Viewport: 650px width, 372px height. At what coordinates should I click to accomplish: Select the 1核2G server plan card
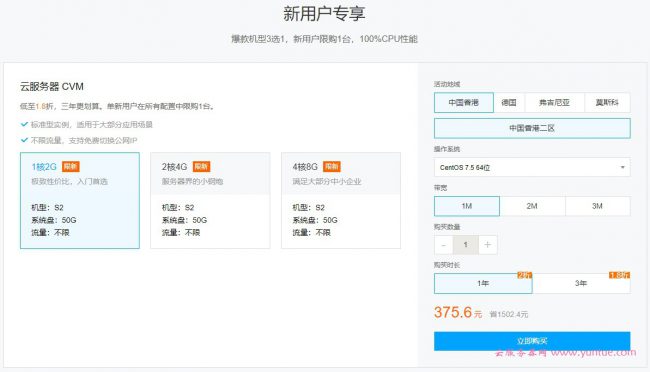[80, 200]
